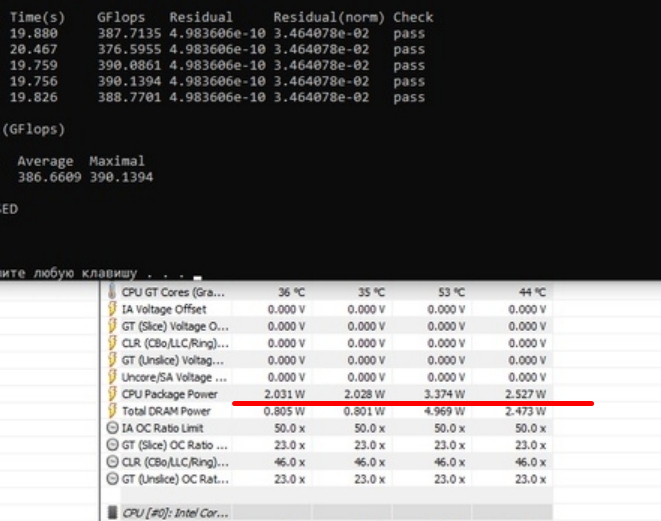Image resolution: width=661 pixels, height=521 pixels.
Task: Click the 387.7135 GFlops result
Action: point(129,33)
